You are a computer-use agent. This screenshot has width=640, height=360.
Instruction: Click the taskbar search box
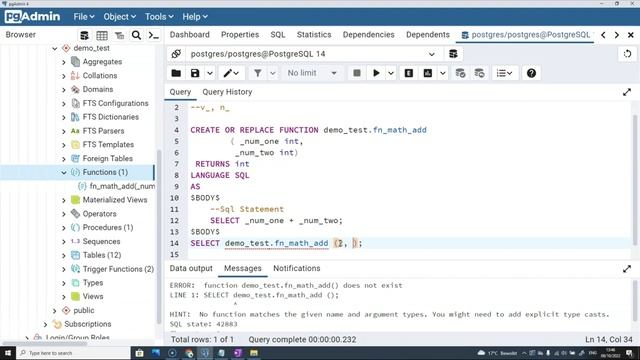coord(73,353)
